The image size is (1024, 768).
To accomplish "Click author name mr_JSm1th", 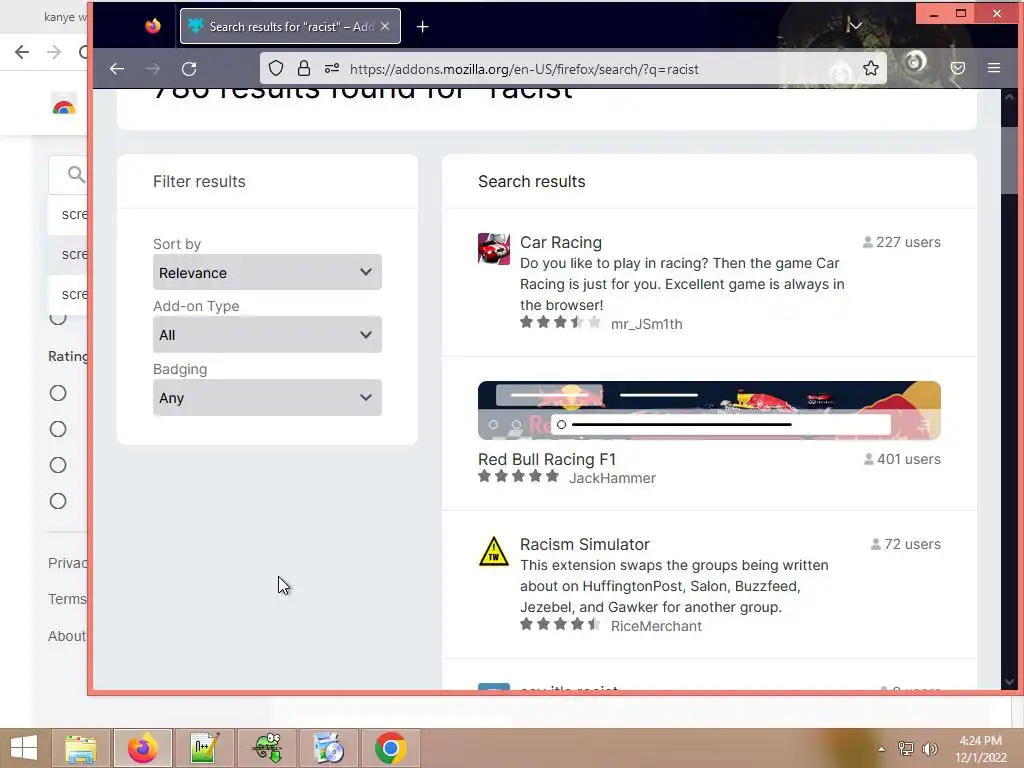I will click(x=647, y=324).
